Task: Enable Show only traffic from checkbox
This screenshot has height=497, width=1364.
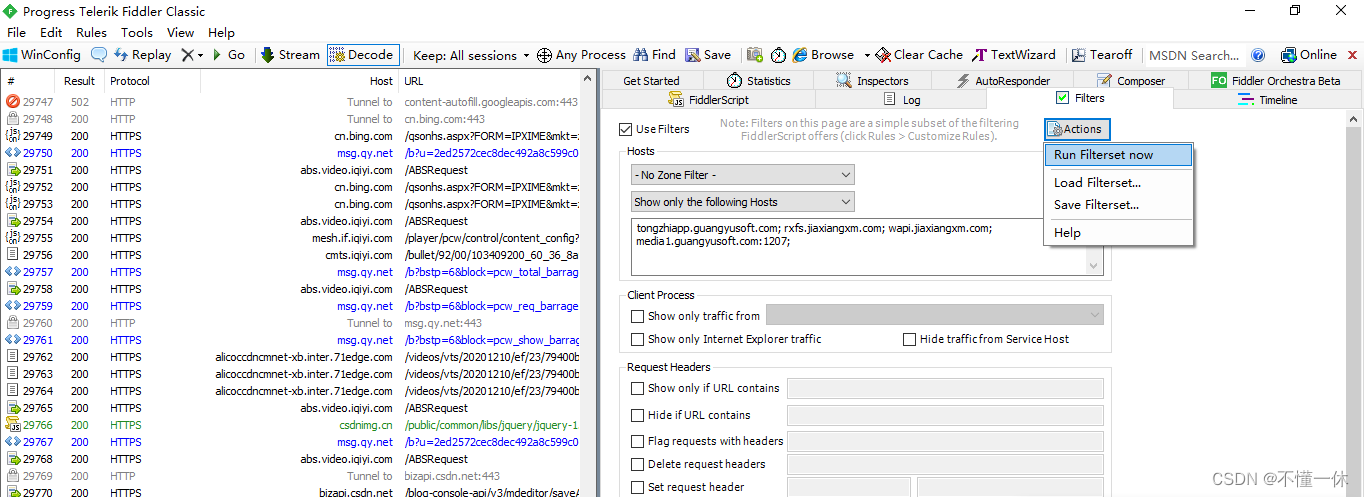Action: 638,316
